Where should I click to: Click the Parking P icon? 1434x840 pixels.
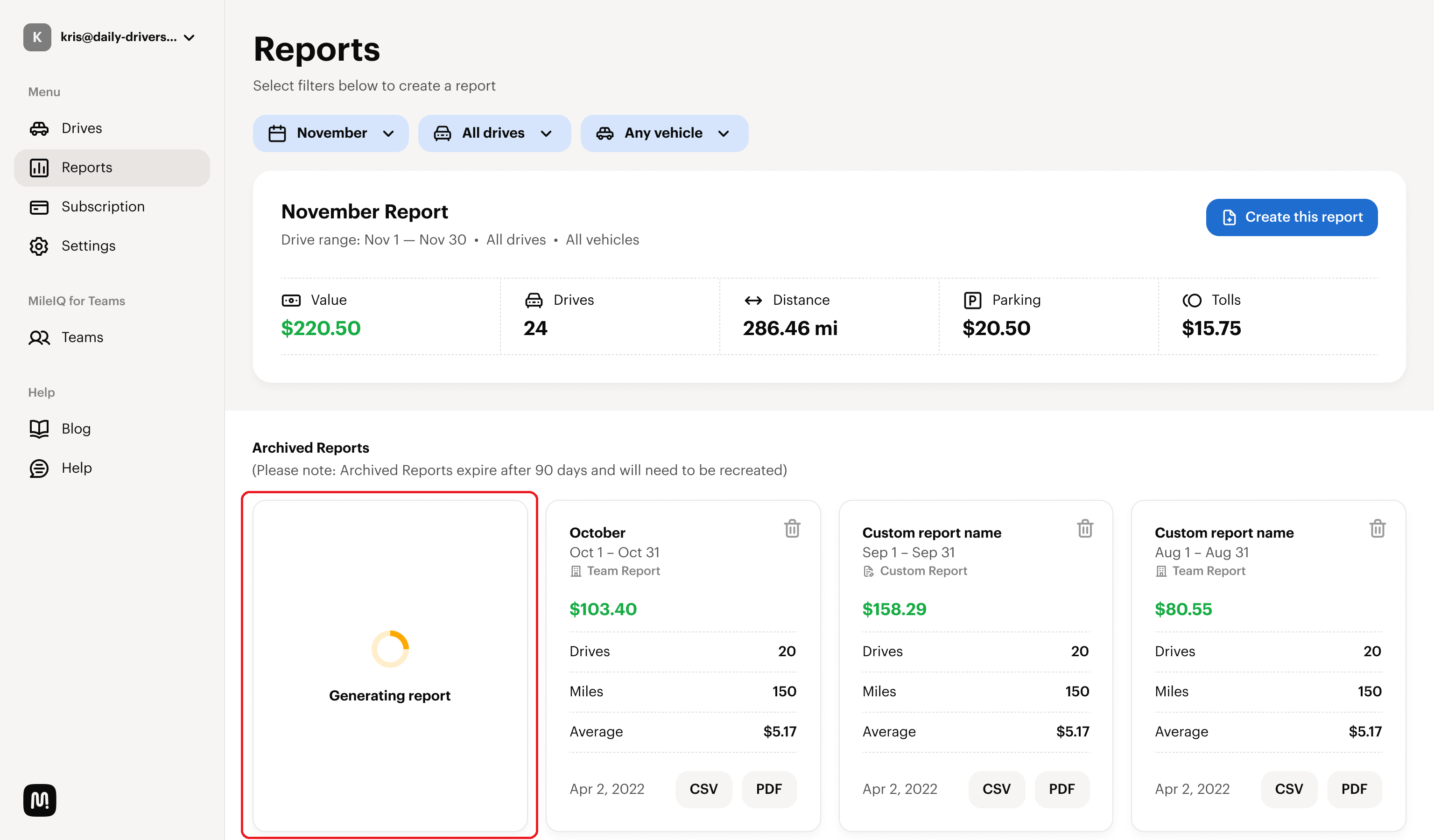point(972,300)
